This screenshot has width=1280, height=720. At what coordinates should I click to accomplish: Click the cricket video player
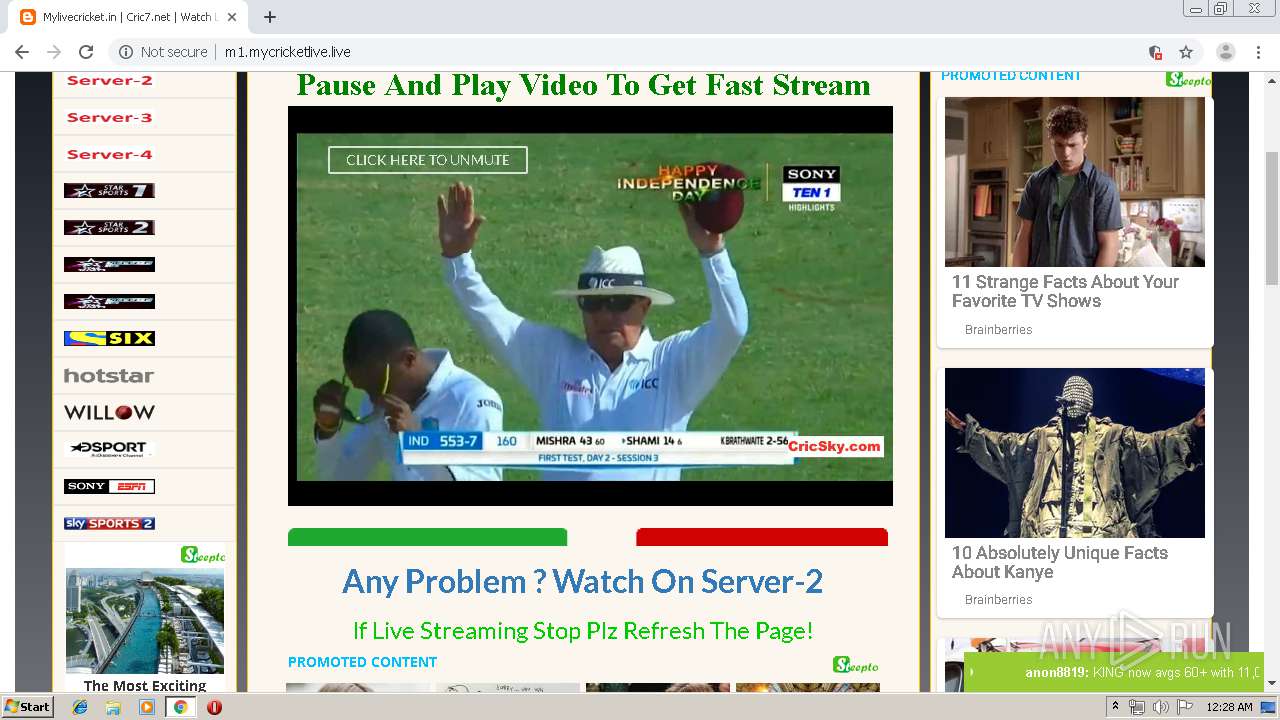coord(590,306)
